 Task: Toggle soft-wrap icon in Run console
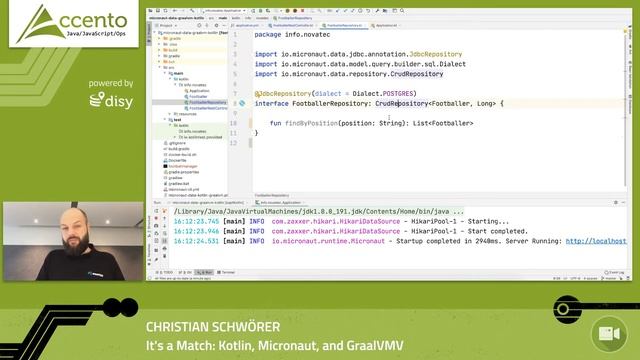(x=164, y=233)
